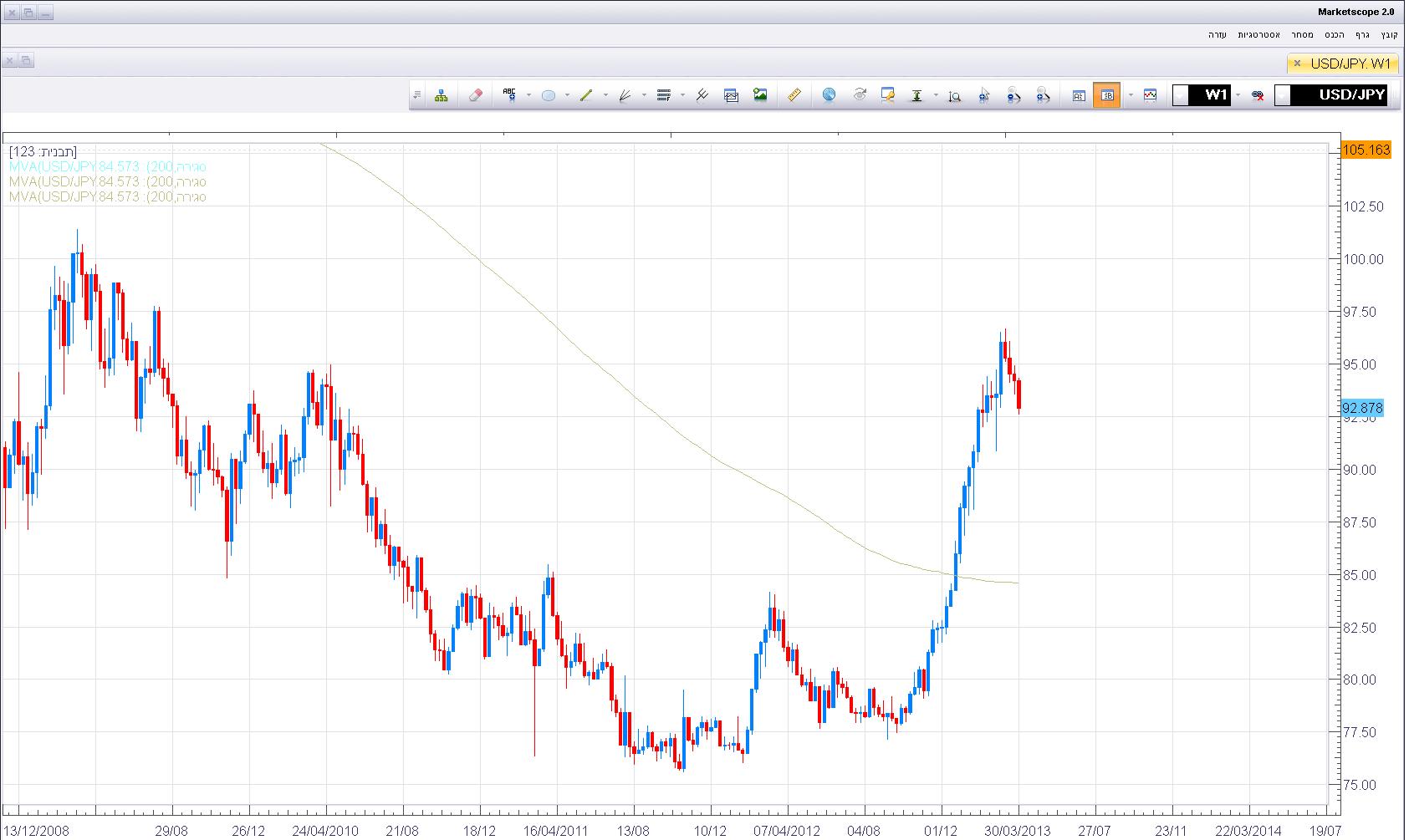This screenshot has width=1409, height=840.
Task: Select the green vertical scale tool
Action: (916, 95)
